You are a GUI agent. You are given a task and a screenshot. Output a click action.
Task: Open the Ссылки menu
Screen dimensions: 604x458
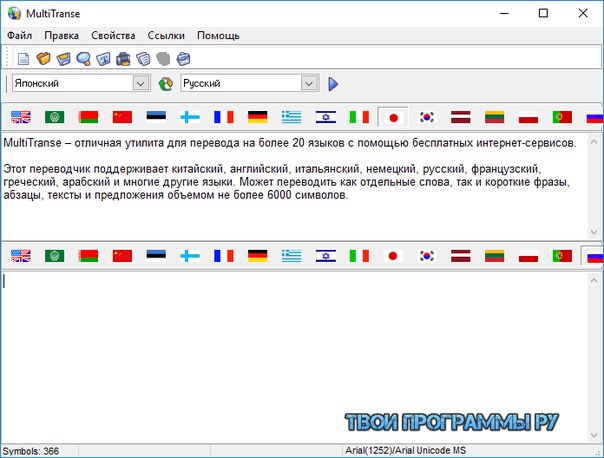pos(166,35)
